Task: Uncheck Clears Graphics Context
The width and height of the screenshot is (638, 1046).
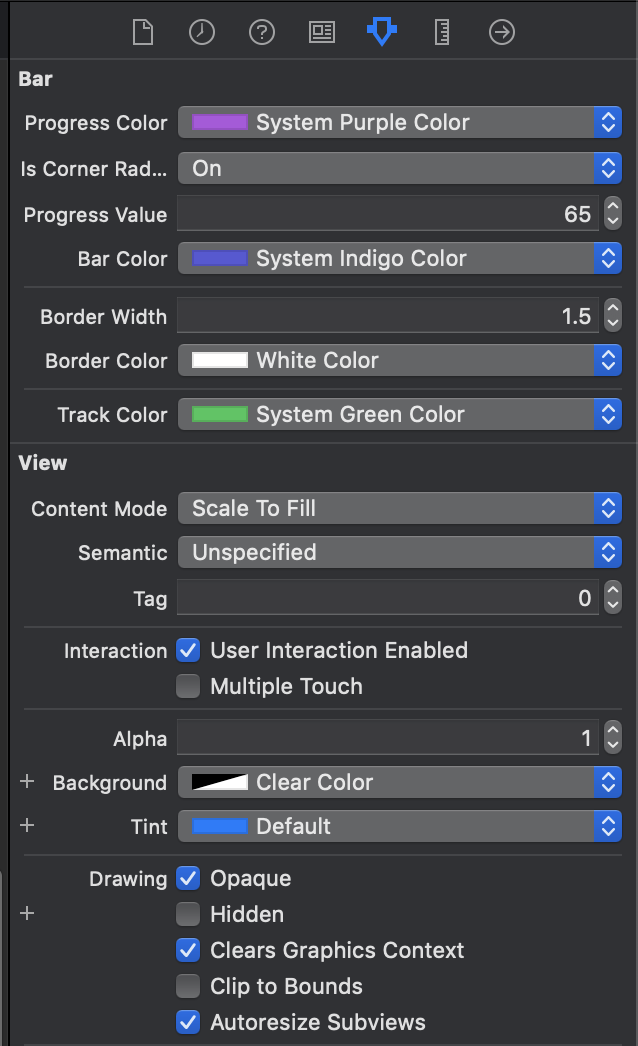Action: click(x=187, y=950)
